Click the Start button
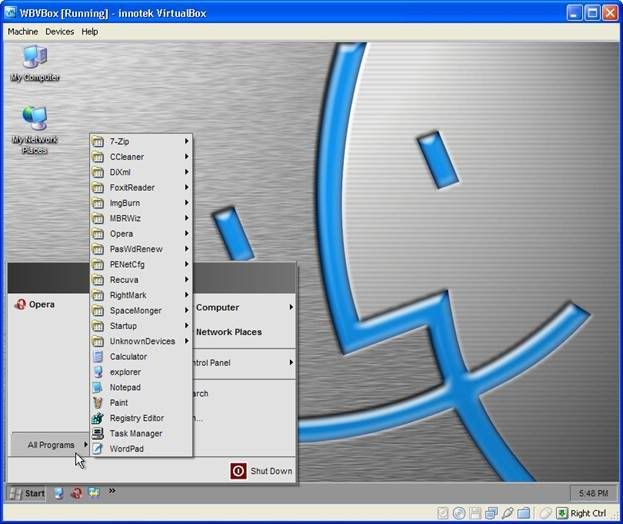623x524 pixels. pos(27,494)
